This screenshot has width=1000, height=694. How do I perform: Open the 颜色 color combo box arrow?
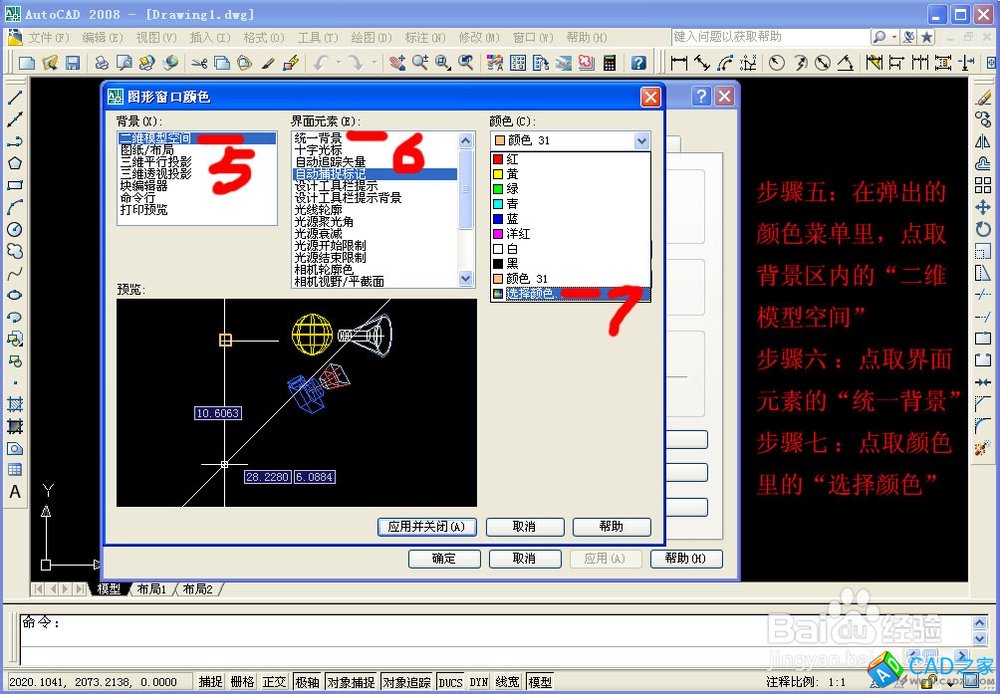[x=642, y=140]
